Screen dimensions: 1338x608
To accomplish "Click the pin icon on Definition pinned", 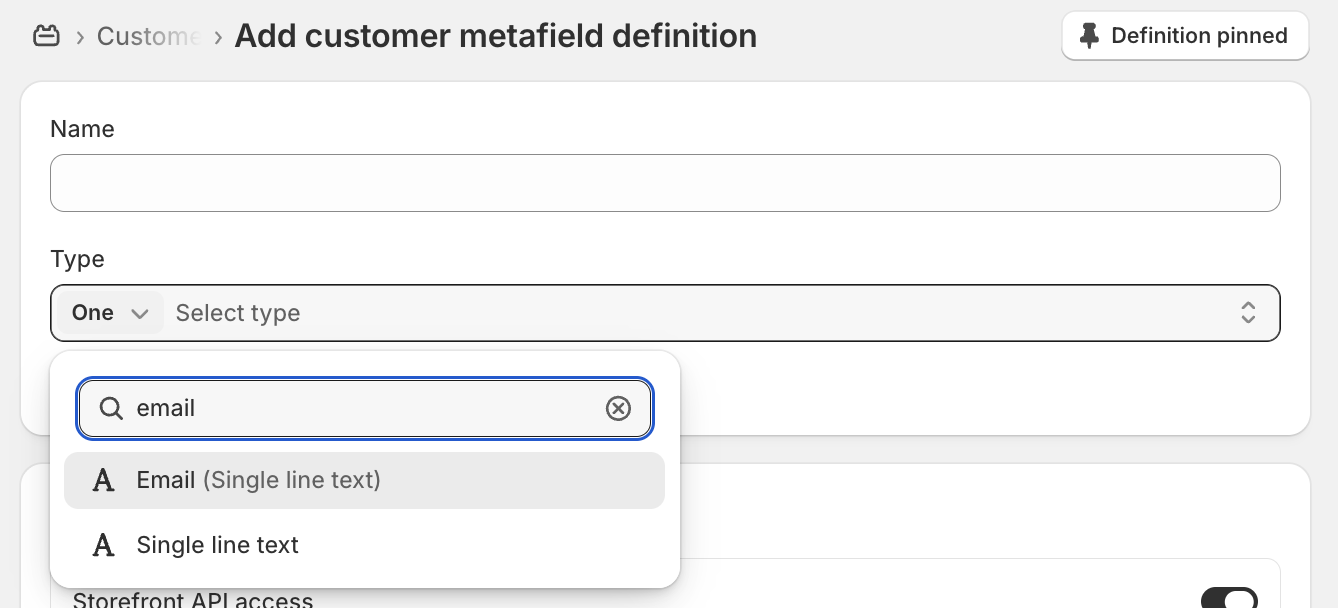I will pyautogui.click(x=1090, y=36).
